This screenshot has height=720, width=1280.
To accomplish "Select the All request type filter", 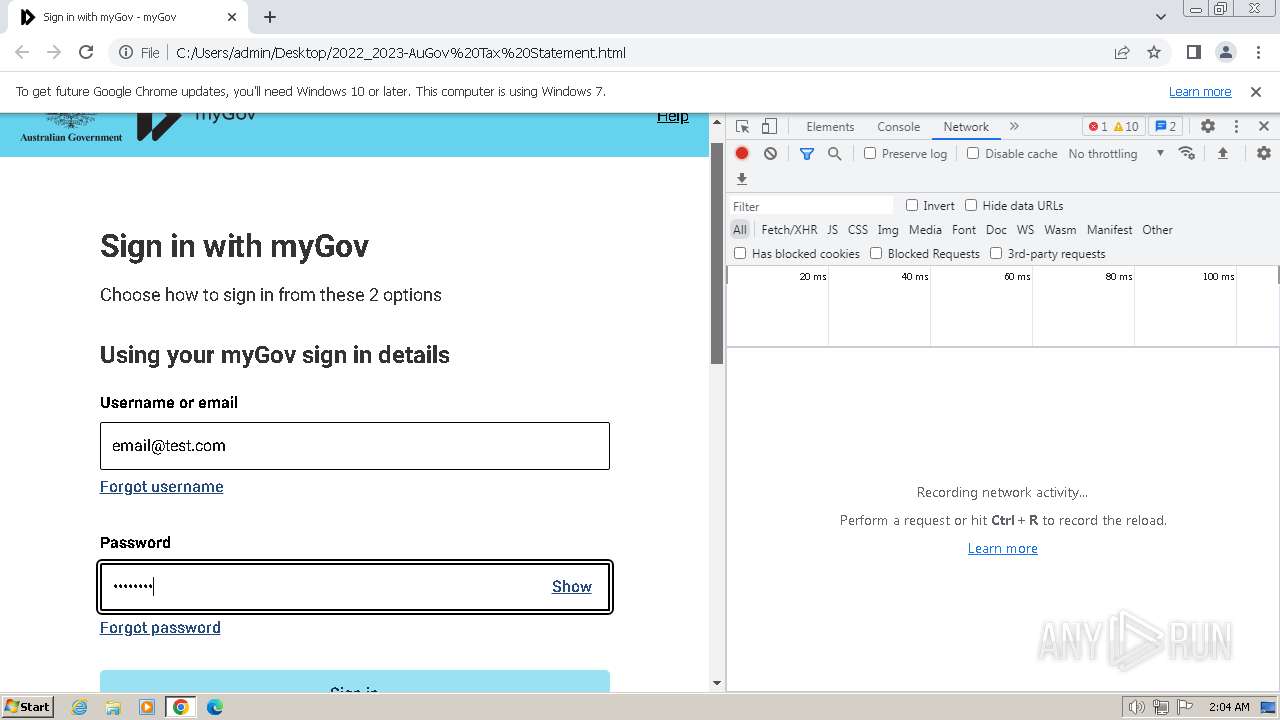I will [x=739, y=229].
